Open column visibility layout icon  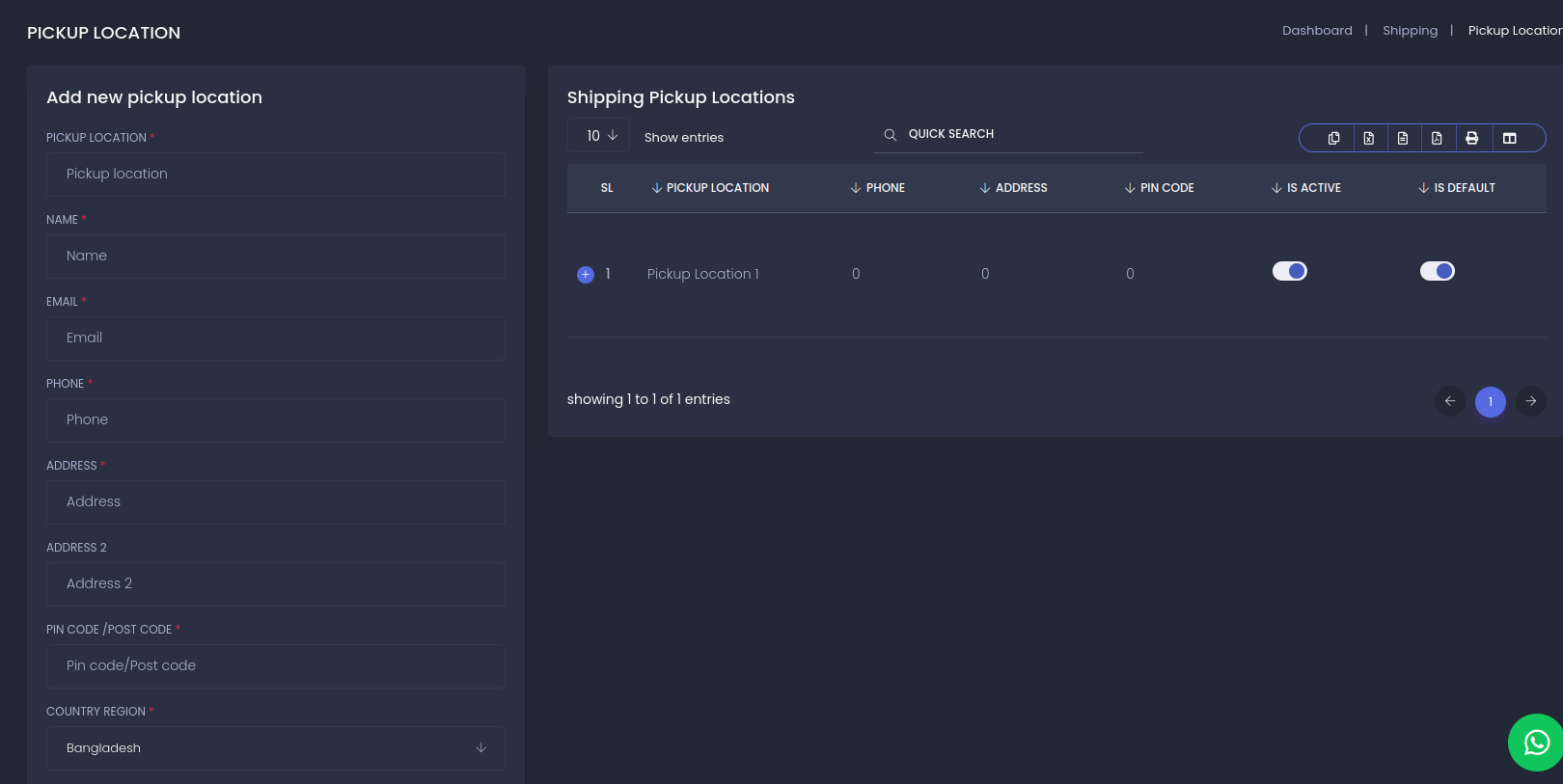1510,138
